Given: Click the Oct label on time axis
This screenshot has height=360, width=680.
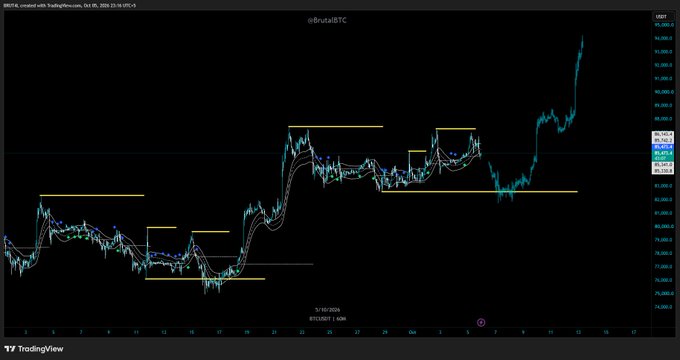Looking at the screenshot, I should tap(412, 332).
